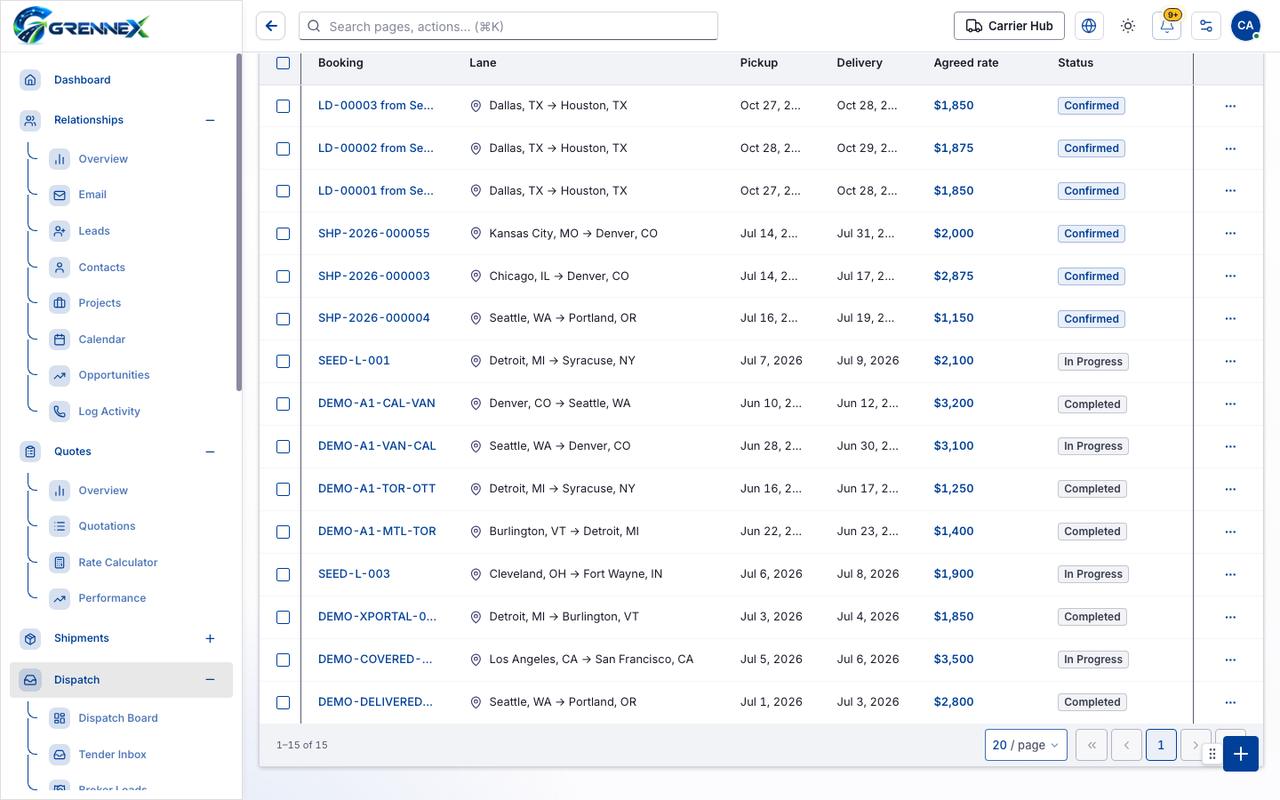
Task: Click the Log Activity phone icon
Action: click(60, 411)
